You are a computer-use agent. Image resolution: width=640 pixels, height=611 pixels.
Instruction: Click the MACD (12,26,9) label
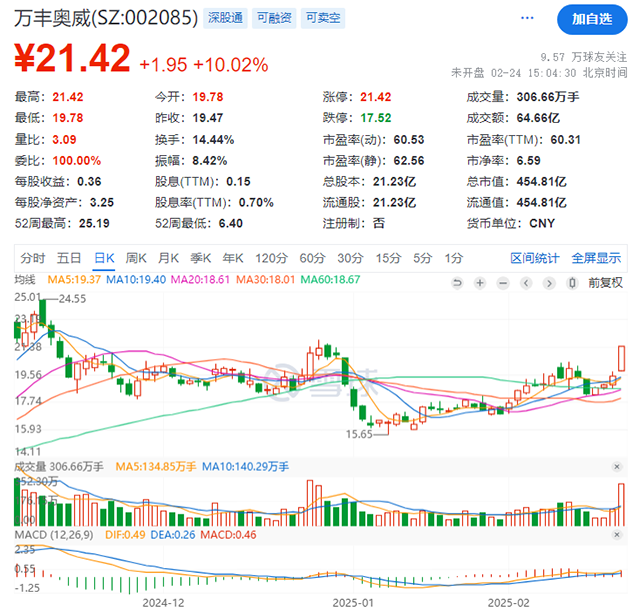click(x=54, y=535)
